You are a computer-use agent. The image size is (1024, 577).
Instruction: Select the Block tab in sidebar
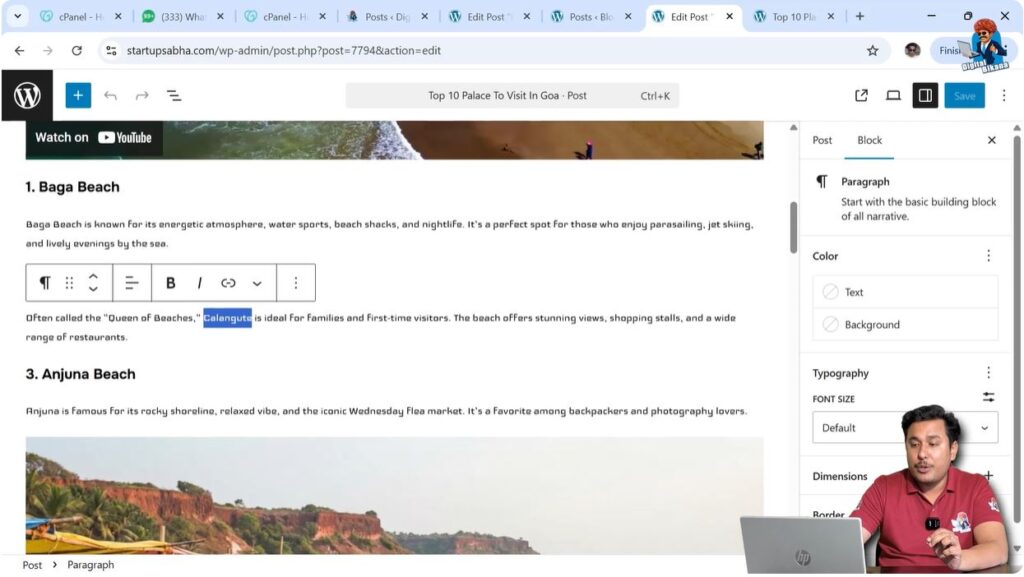pyautogui.click(x=869, y=140)
